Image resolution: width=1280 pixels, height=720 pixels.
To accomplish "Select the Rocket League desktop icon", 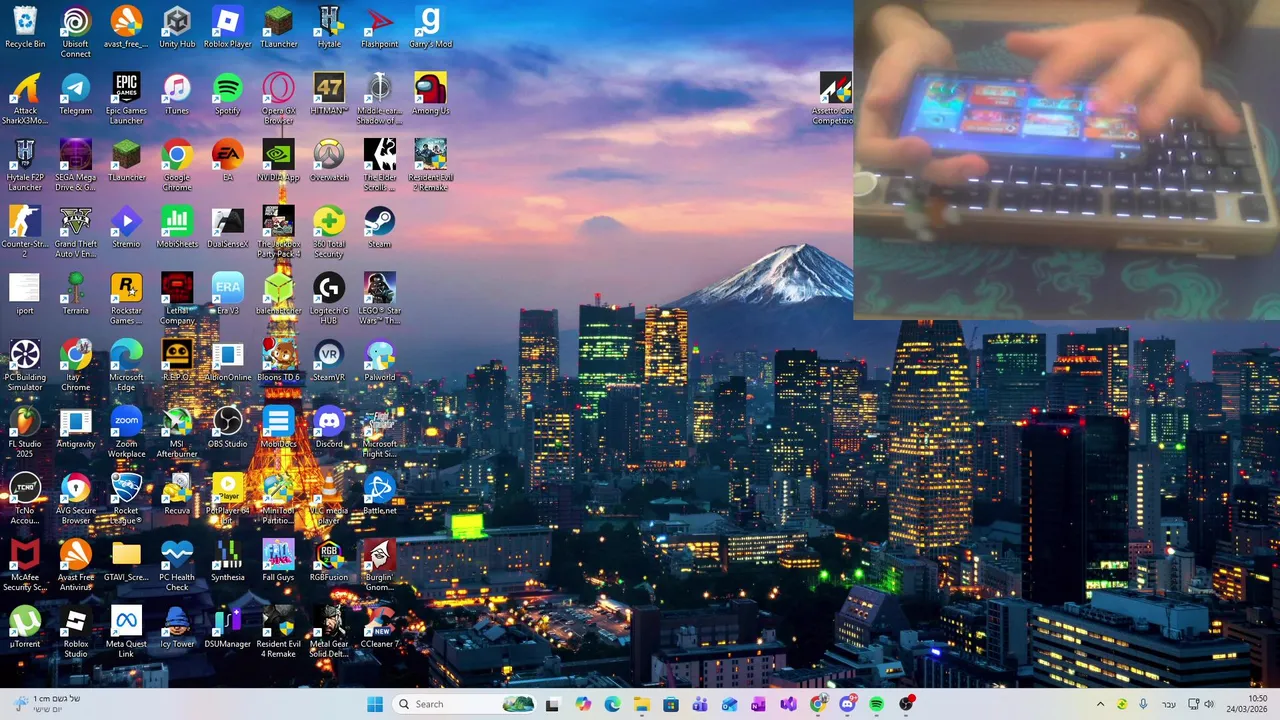I will pyautogui.click(x=126, y=498).
